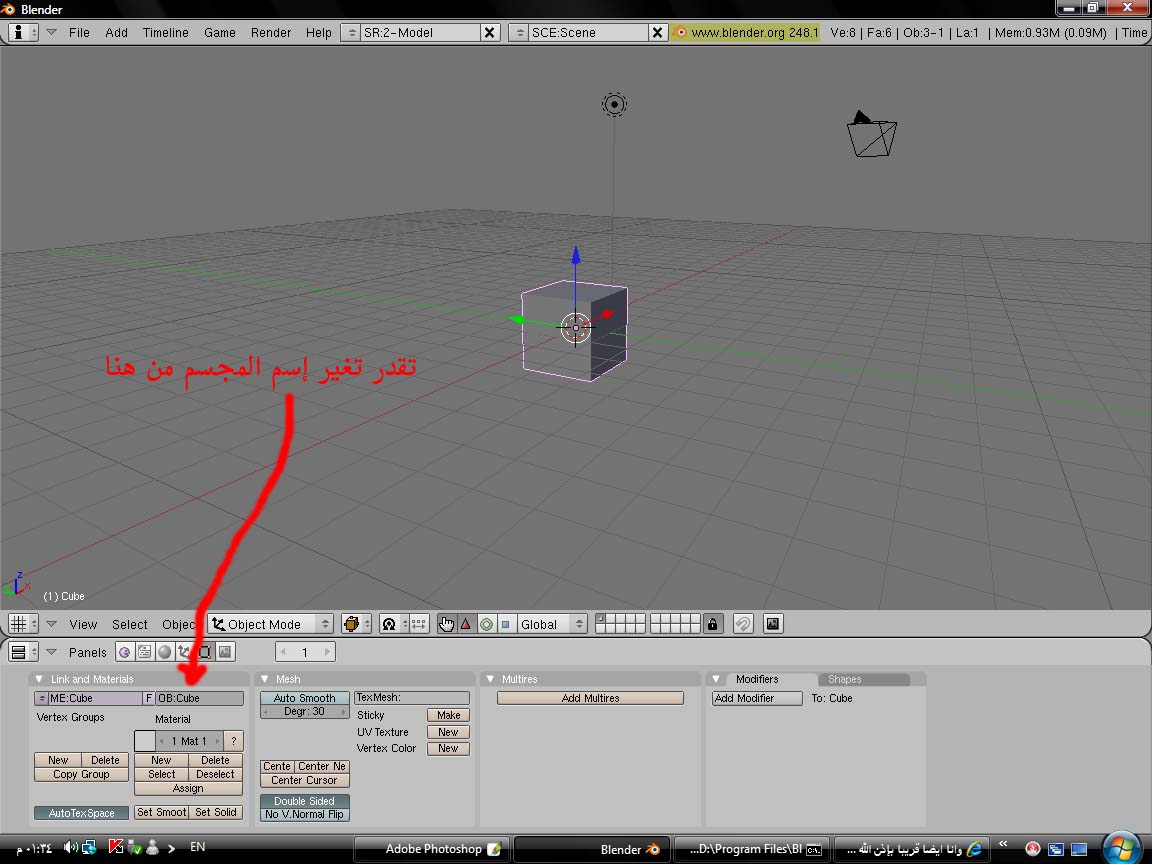1152x864 pixels.
Task: Click the Sticky Make button
Action: click(x=448, y=715)
